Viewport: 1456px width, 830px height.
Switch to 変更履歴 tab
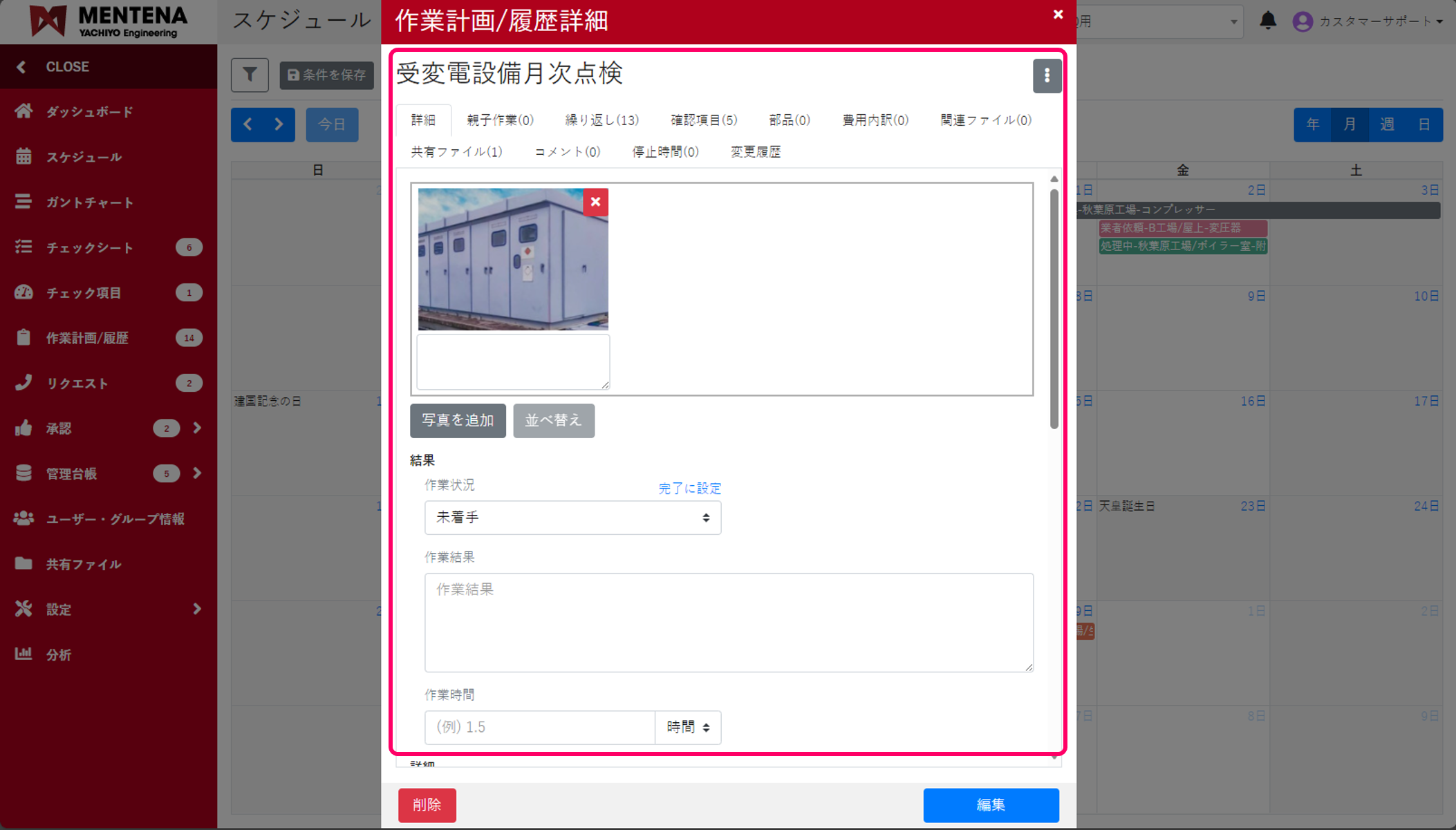click(x=755, y=152)
